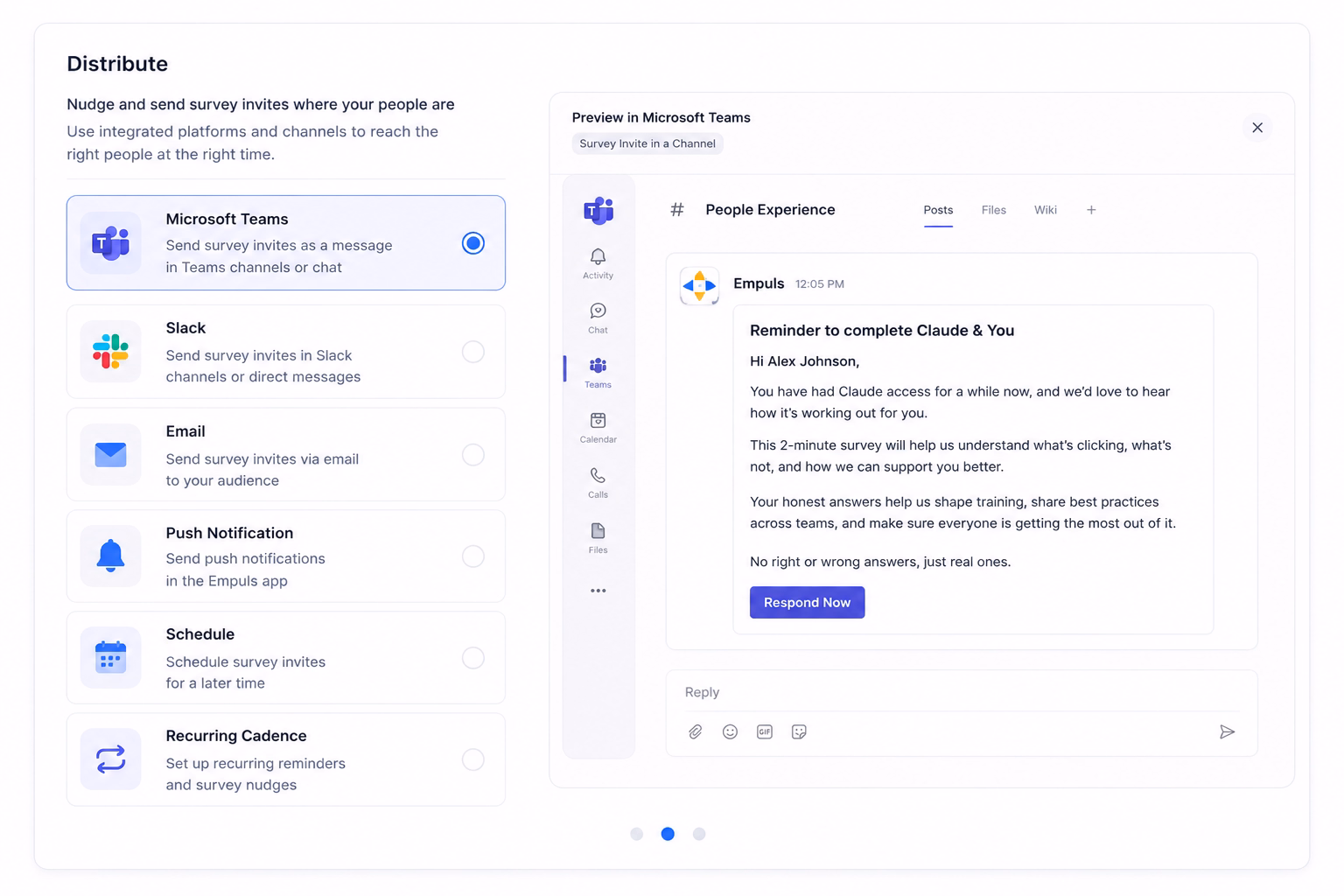Send the reply with the arrow icon
This screenshot has height=896, width=1344.
pyautogui.click(x=1227, y=731)
